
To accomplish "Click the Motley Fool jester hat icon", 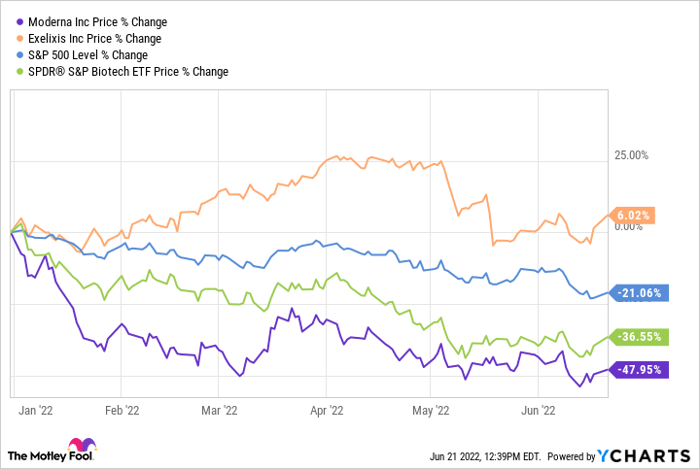I will tap(80, 446).
